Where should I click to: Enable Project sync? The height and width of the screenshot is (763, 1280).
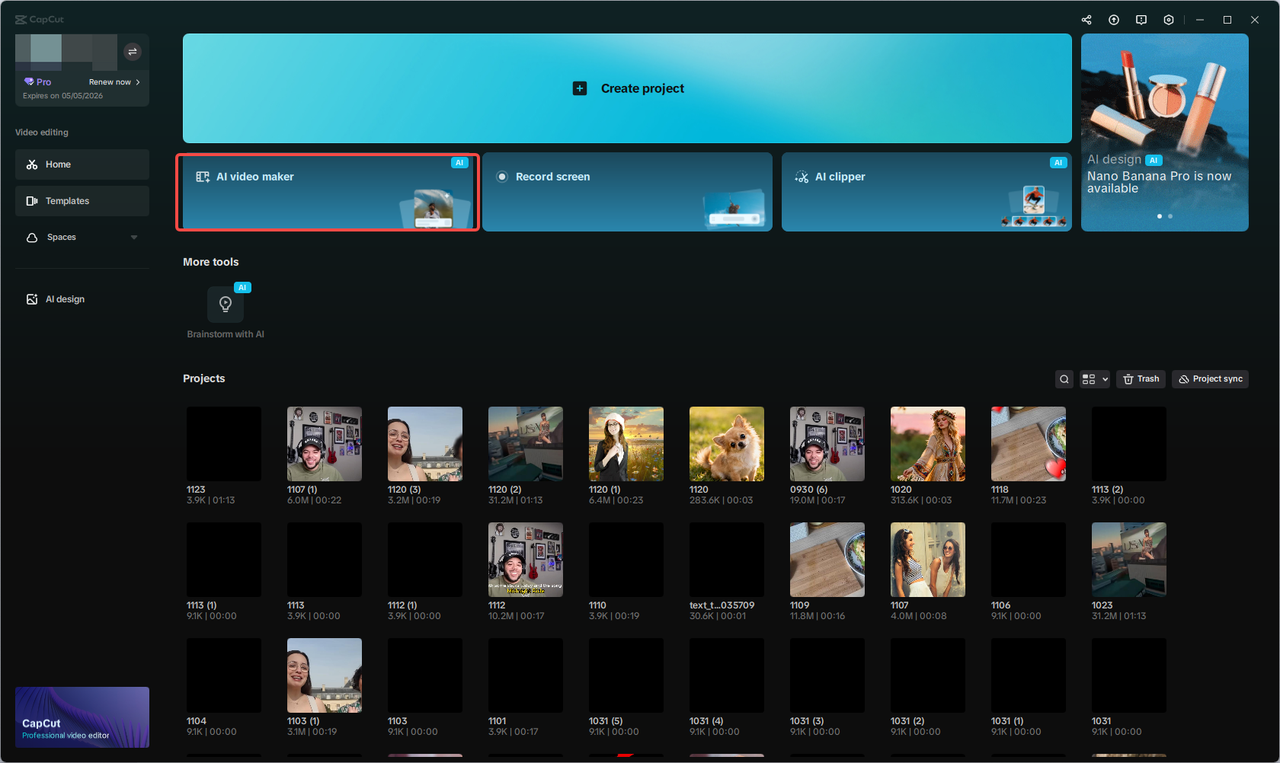(1210, 379)
